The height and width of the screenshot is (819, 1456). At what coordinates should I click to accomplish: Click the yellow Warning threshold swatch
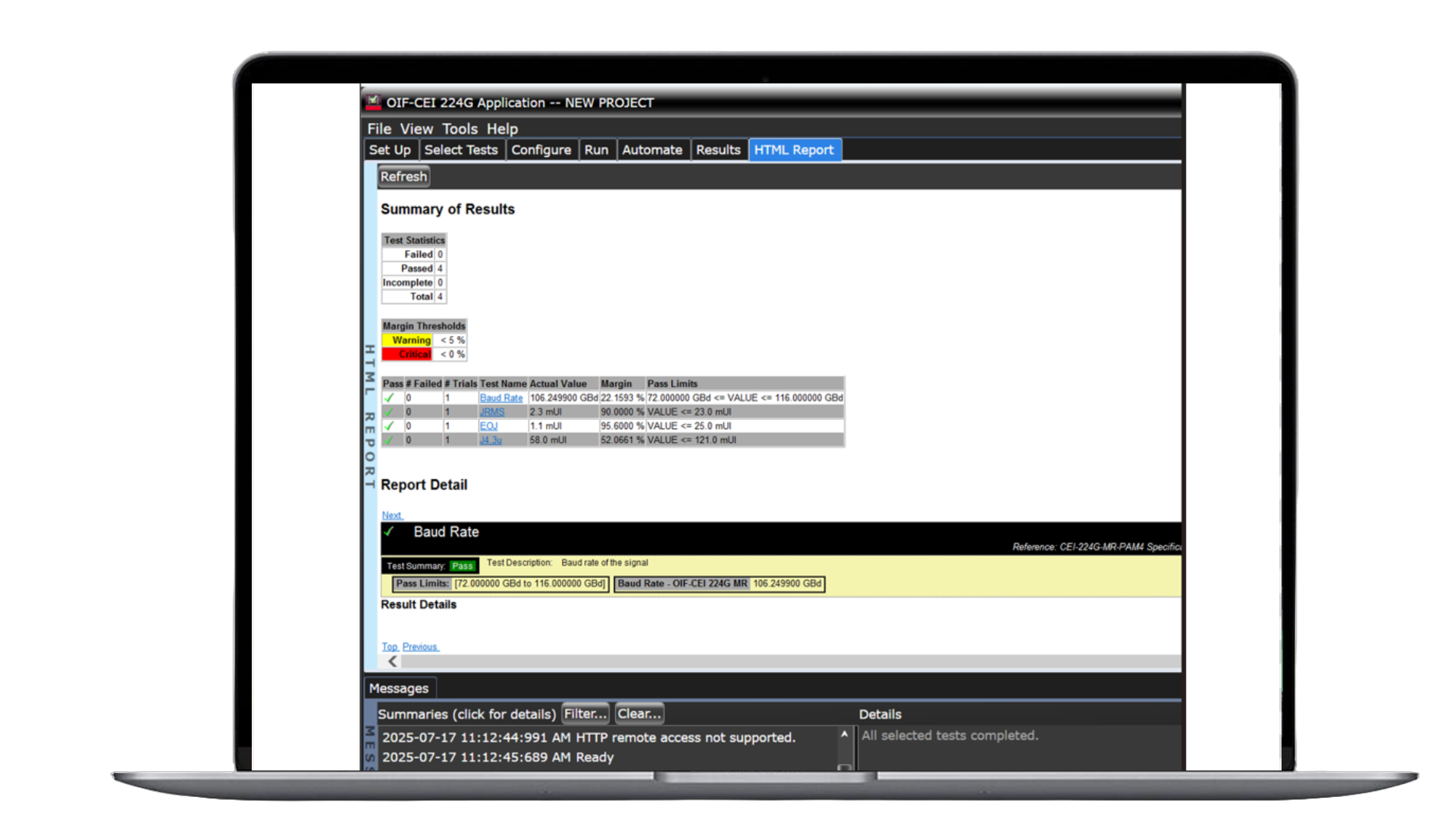tap(406, 340)
